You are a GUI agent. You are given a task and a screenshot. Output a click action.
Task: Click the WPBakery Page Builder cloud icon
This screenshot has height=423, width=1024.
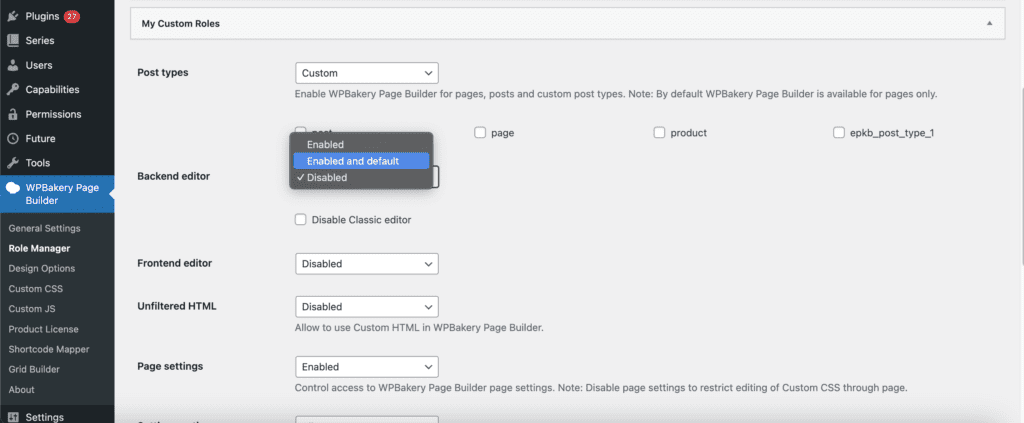[x=12, y=187]
